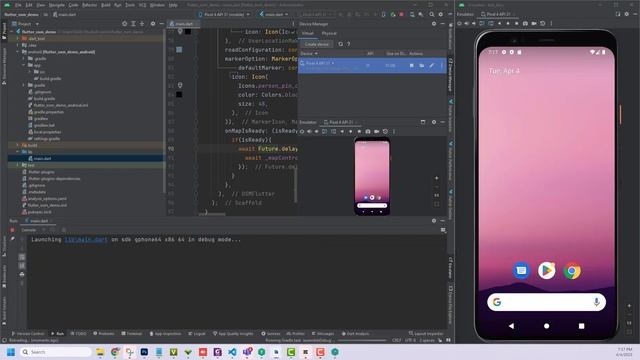The height and width of the screenshot is (360, 640).
Task: Open IDE settings gear in main toolbar
Action: coord(441,14)
